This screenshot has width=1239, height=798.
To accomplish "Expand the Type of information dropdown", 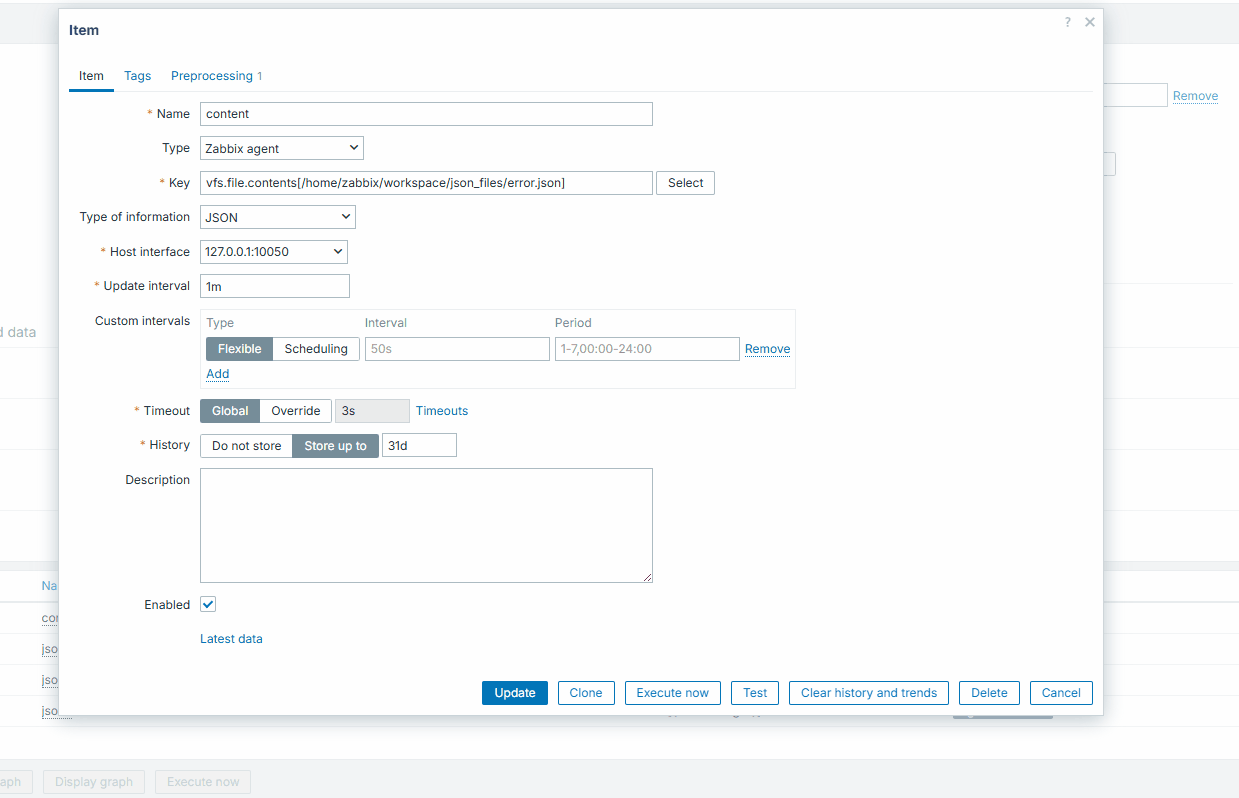I will click(x=278, y=217).
